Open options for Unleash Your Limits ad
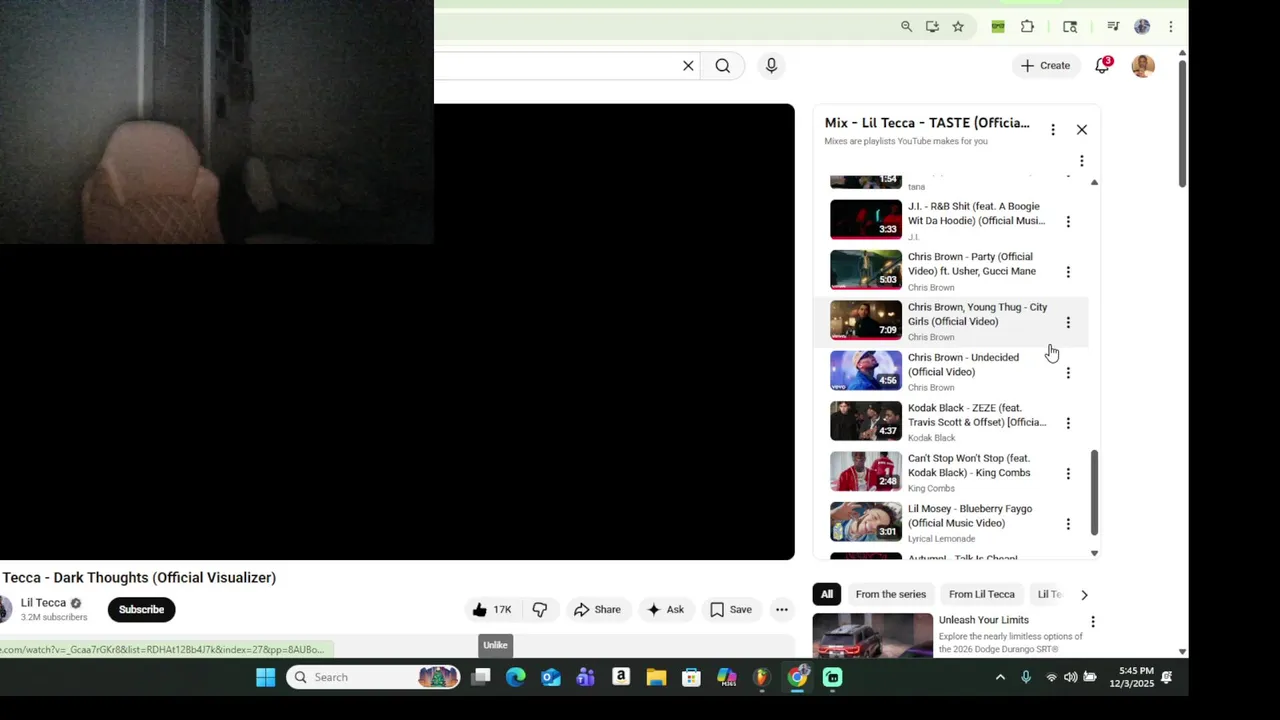 pos(1092,622)
